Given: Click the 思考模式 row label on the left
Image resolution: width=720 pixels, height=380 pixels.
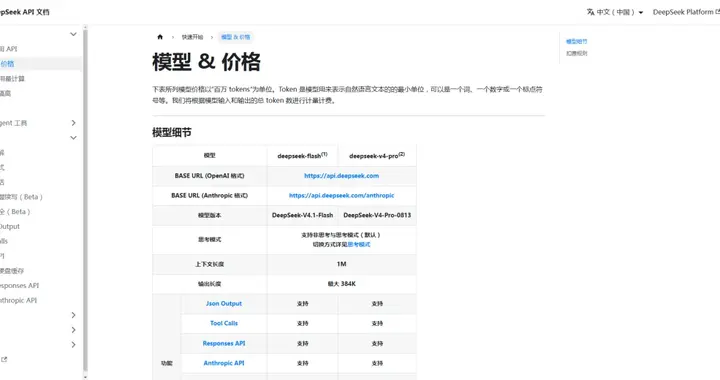Looking at the screenshot, I should click(x=209, y=240).
